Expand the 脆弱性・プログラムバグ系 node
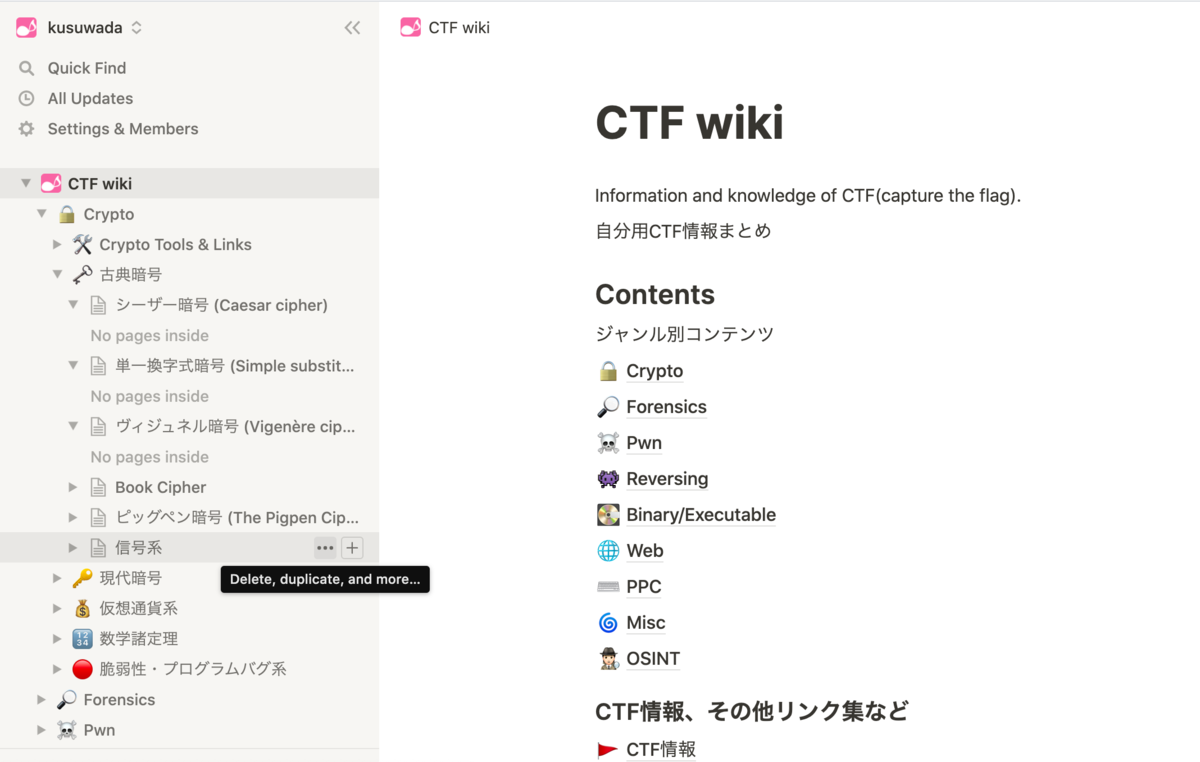Screen dimensions: 1200x762 tap(57, 669)
